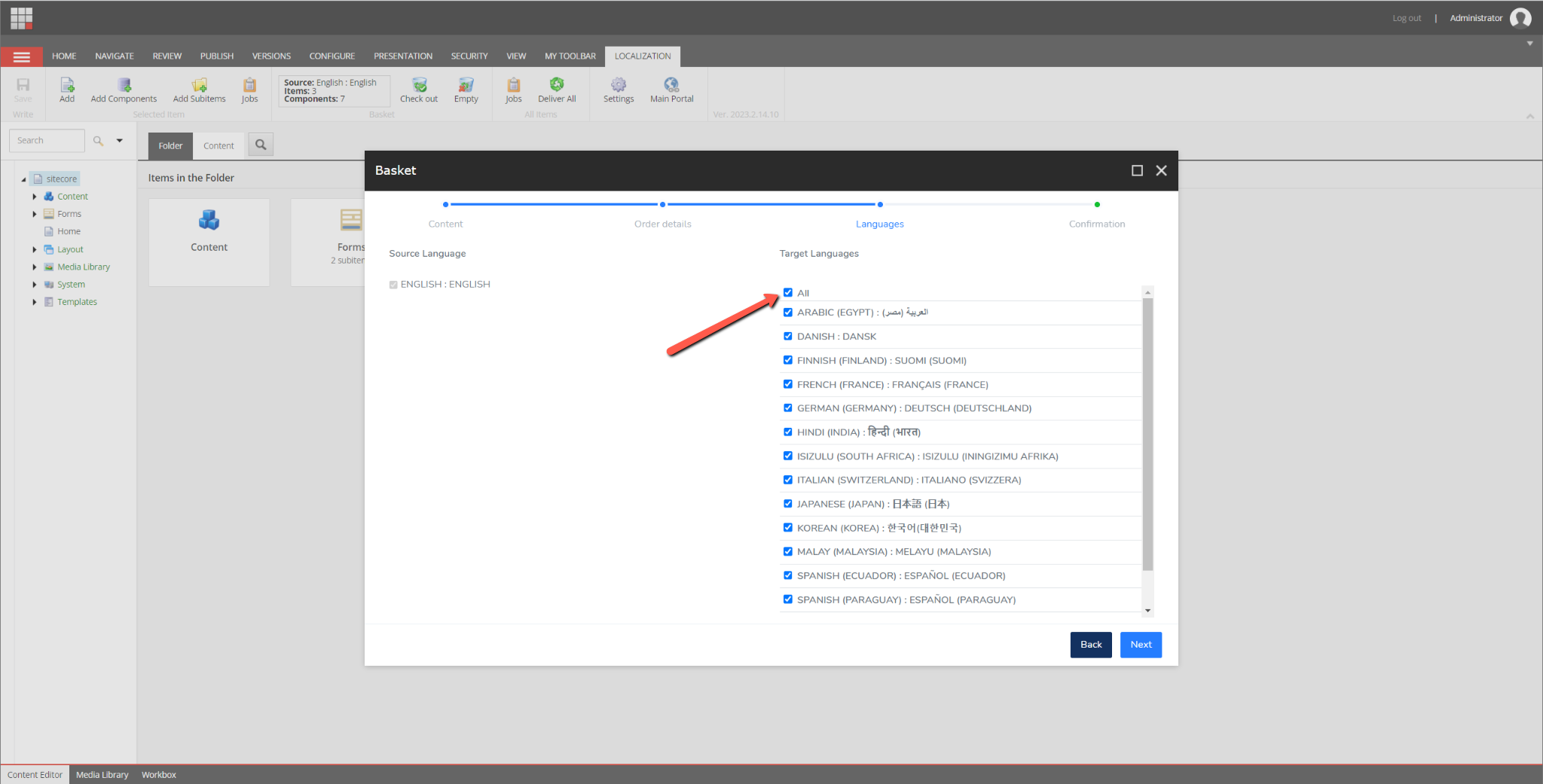
Task: Select the LOCALIZATION ribbon tab
Action: [x=643, y=56]
